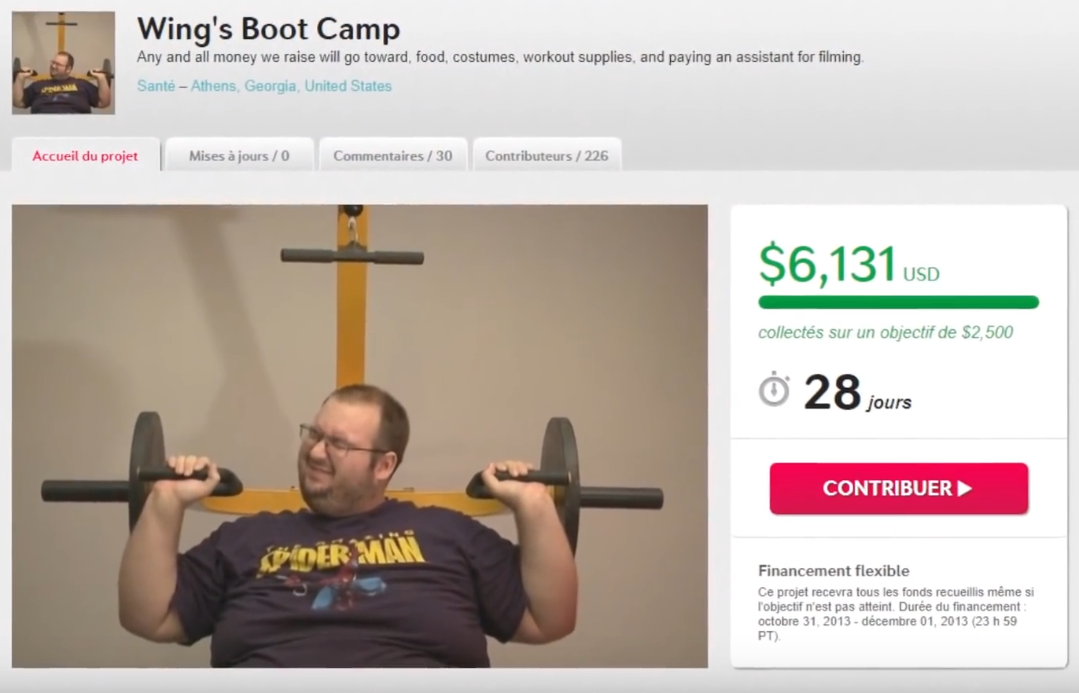Click the campaign tagline description text
The width and height of the screenshot is (1079, 693).
click(500, 57)
